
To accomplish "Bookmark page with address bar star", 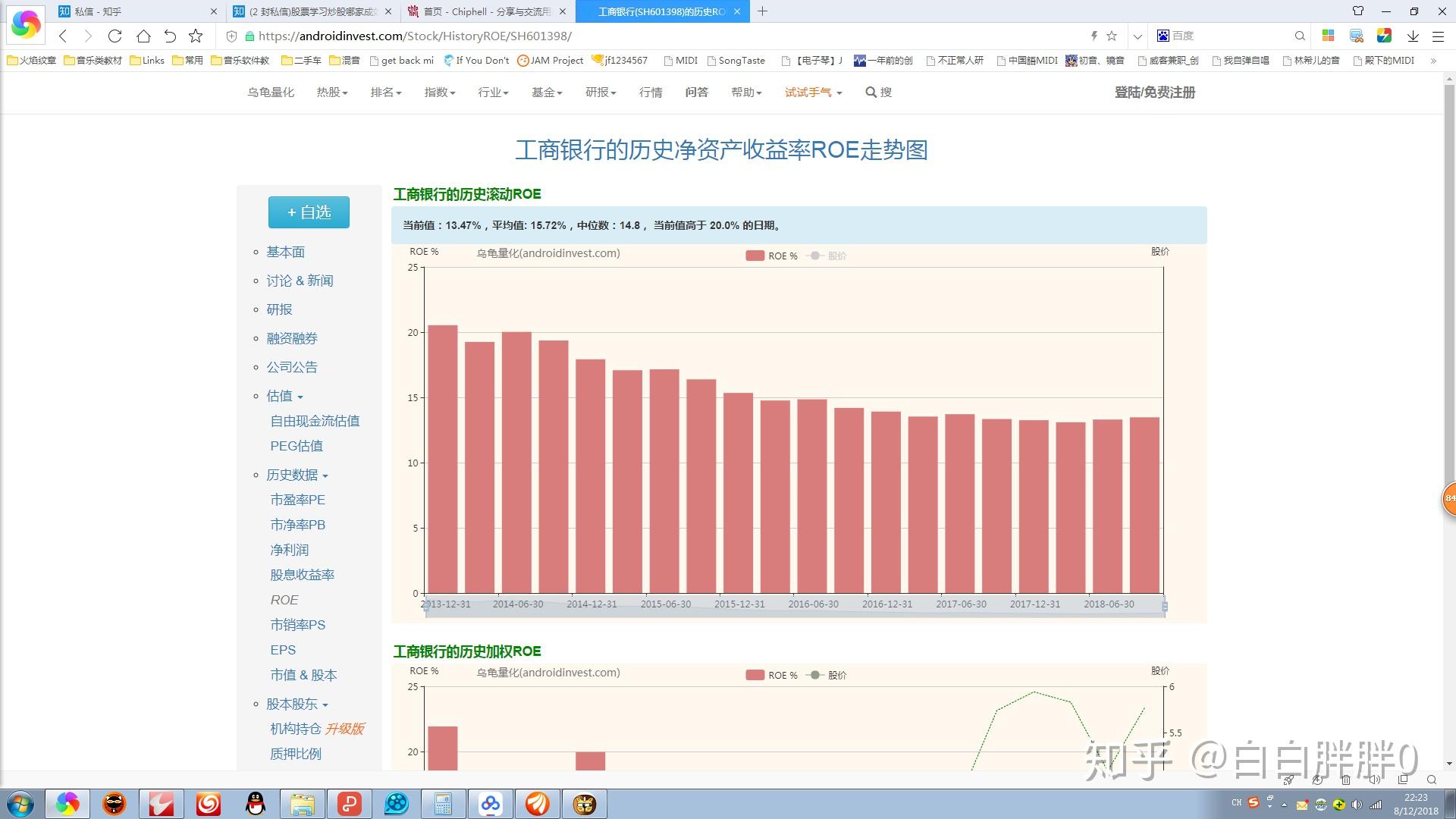I will pyautogui.click(x=1112, y=36).
